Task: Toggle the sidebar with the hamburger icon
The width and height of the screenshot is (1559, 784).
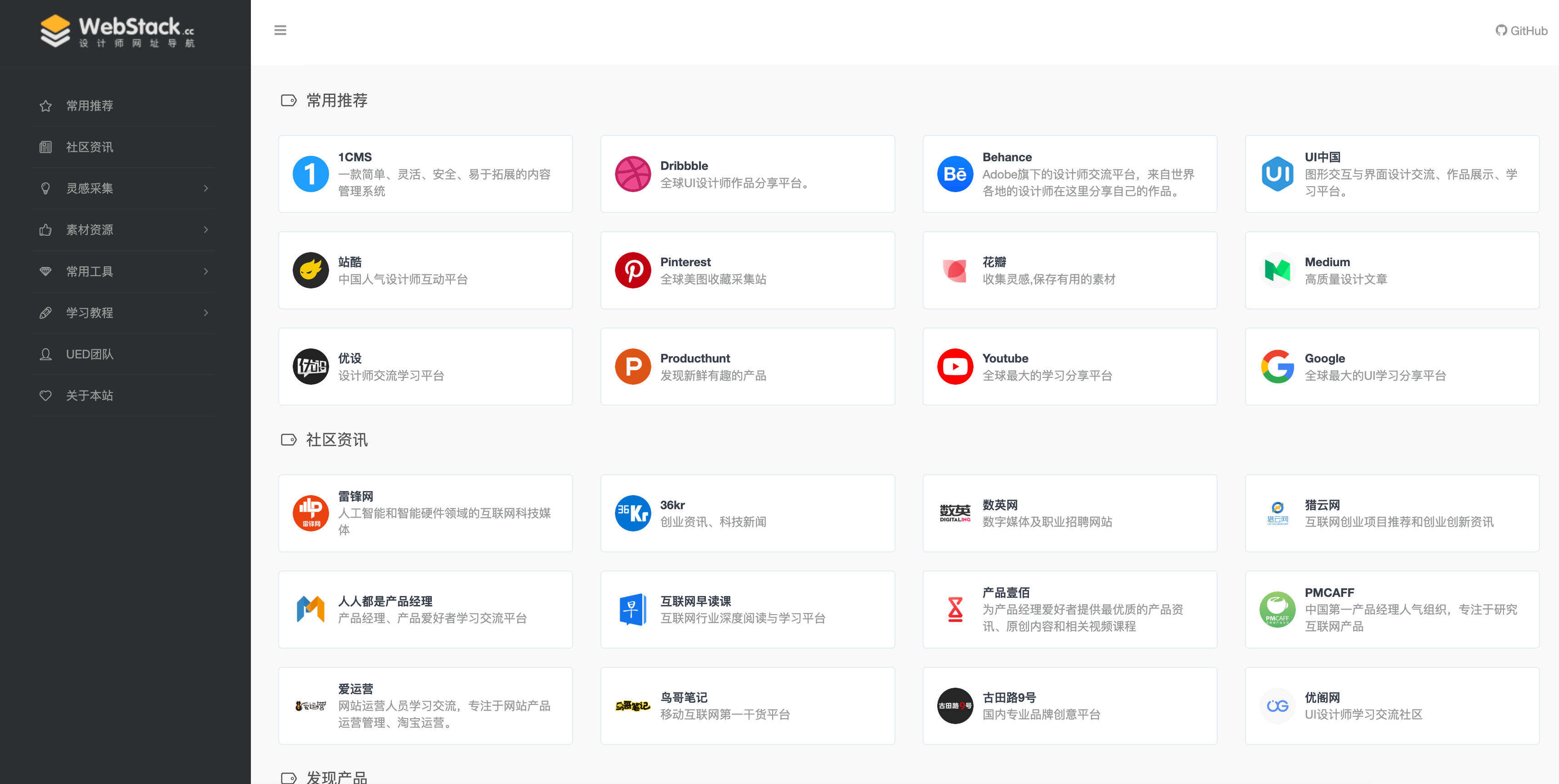Action: click(280, 30)
